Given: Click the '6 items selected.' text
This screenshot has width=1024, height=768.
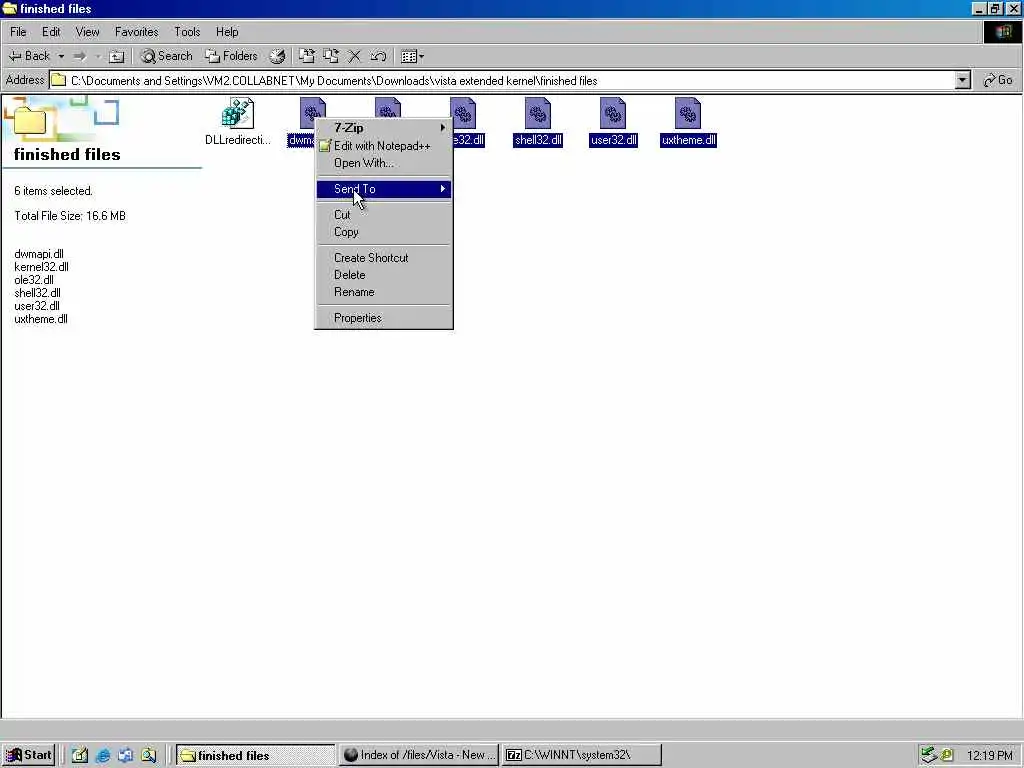Looking at the screenshot, I should click(54, 191).
